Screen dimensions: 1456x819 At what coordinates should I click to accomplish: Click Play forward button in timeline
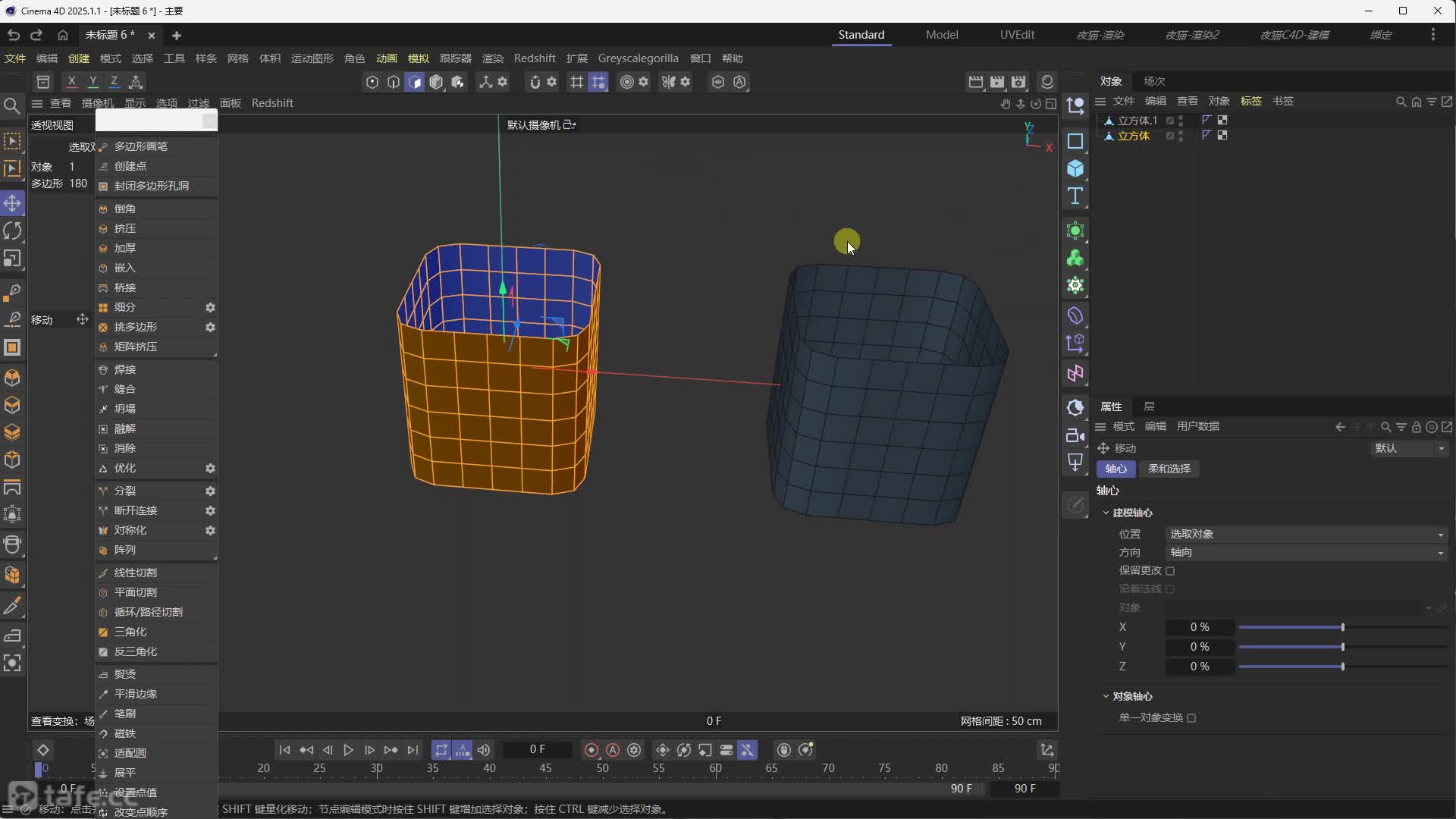point(348,750)
